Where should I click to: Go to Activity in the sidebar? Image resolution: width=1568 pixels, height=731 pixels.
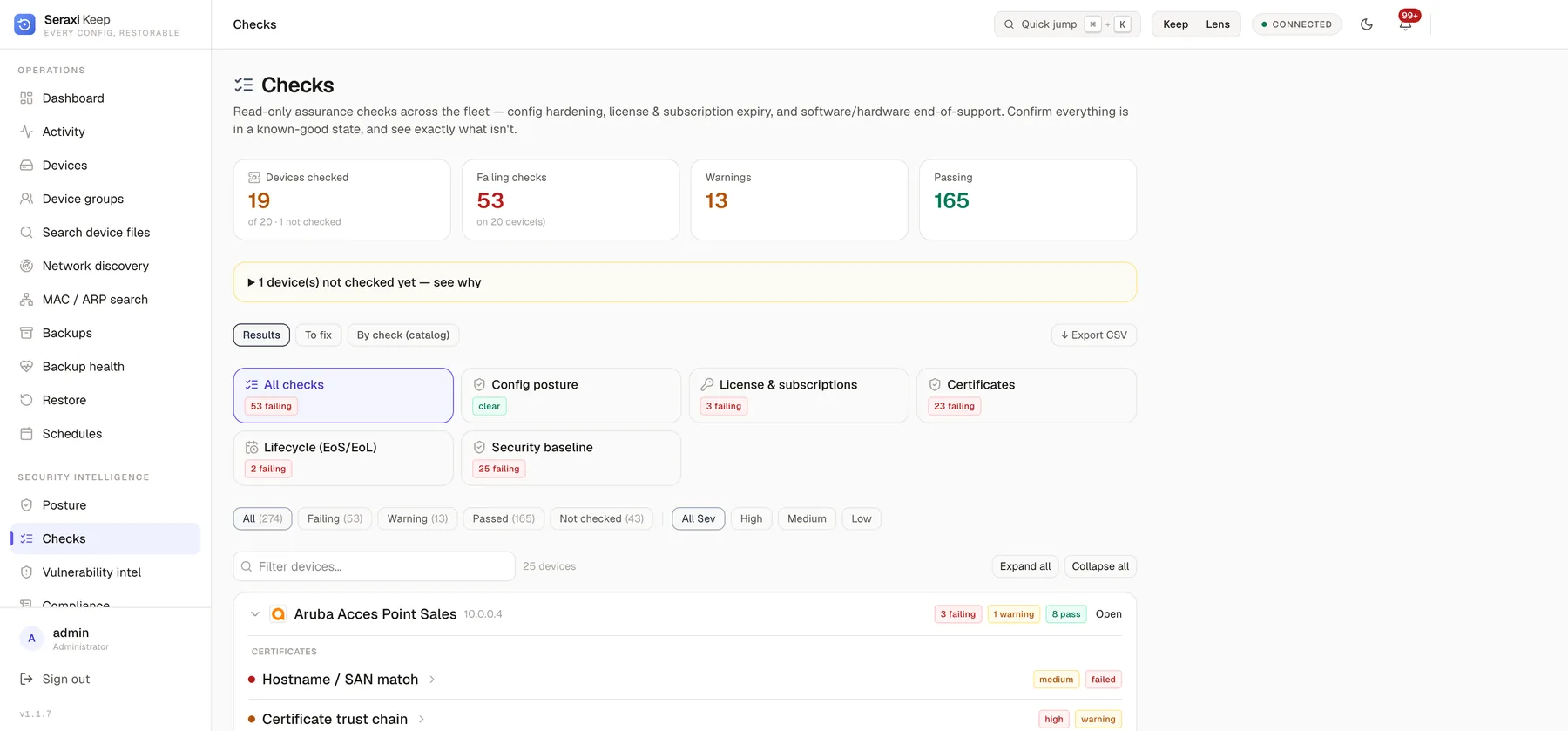(105, 132)
